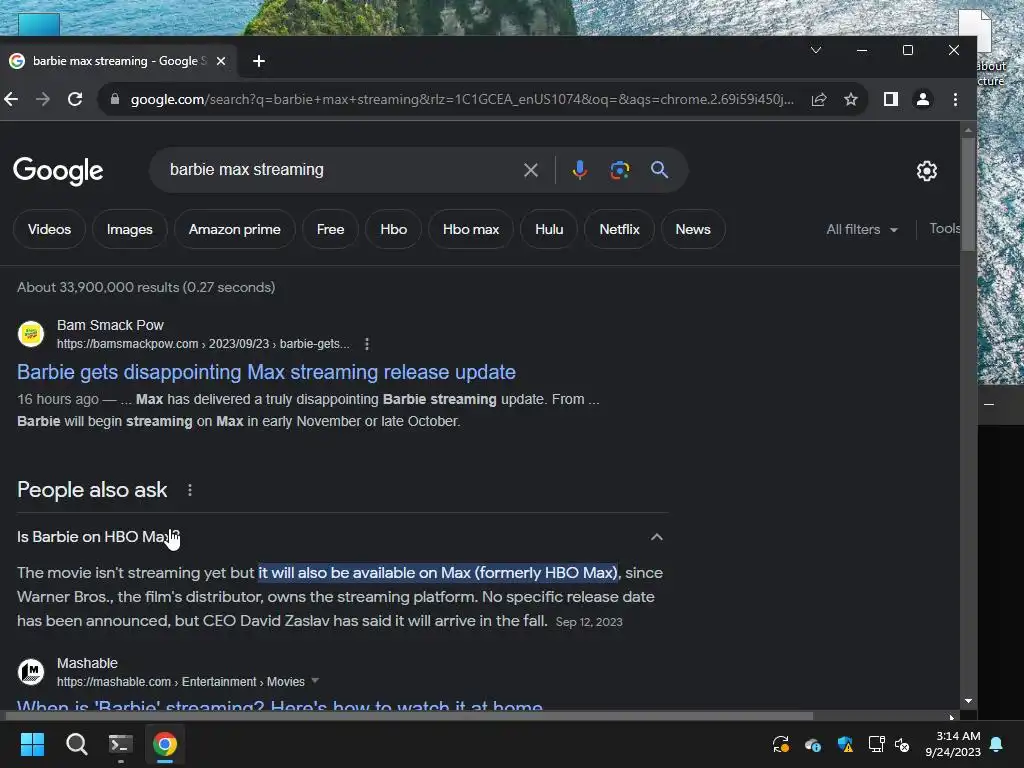Image resolution: width=1024 pixels, height=768 pixels.
Task: Click the horizontal scrollbar thumb
Action: tap(409, 716)
